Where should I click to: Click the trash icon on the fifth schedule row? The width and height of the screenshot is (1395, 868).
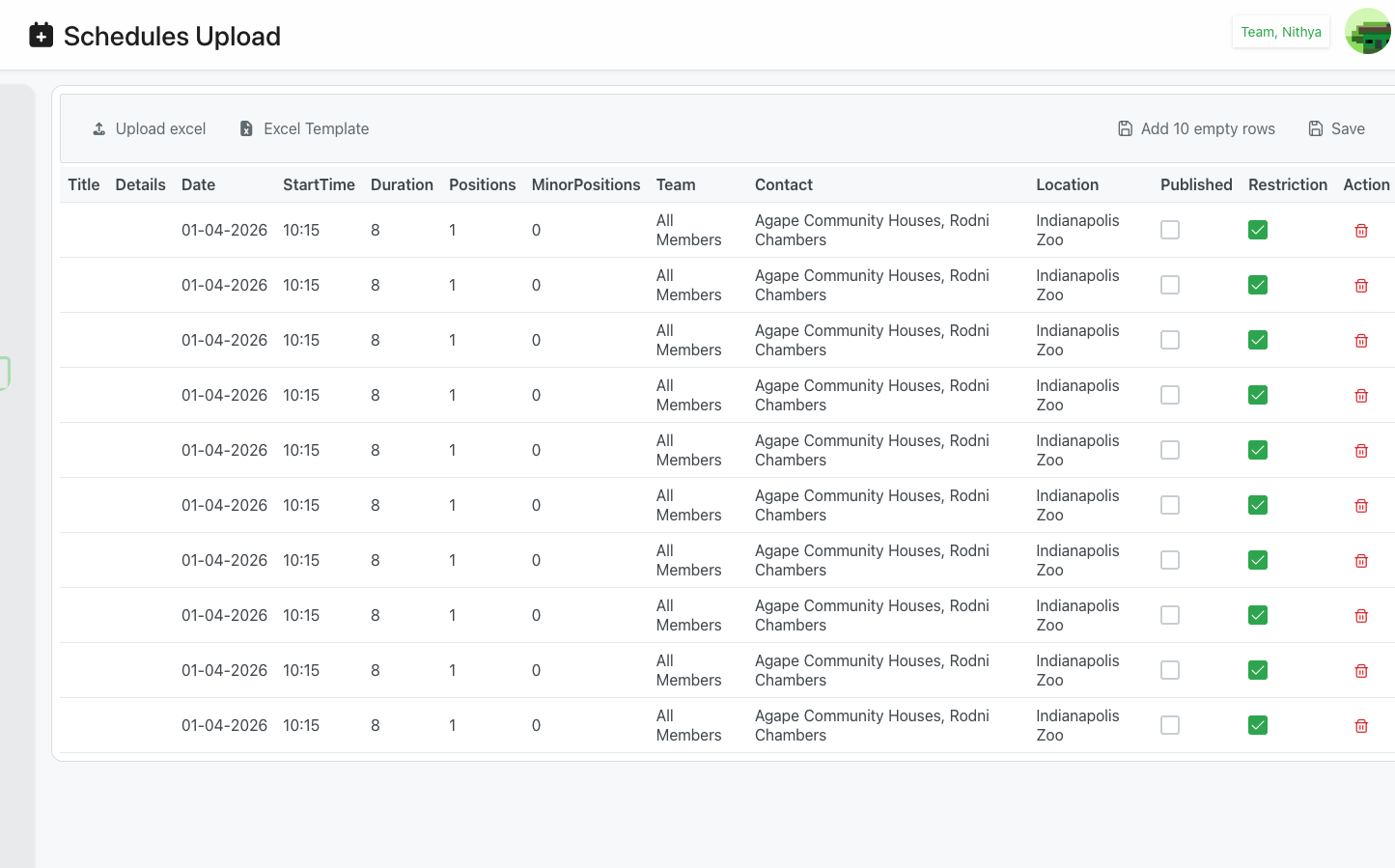tap(1361, 450)
